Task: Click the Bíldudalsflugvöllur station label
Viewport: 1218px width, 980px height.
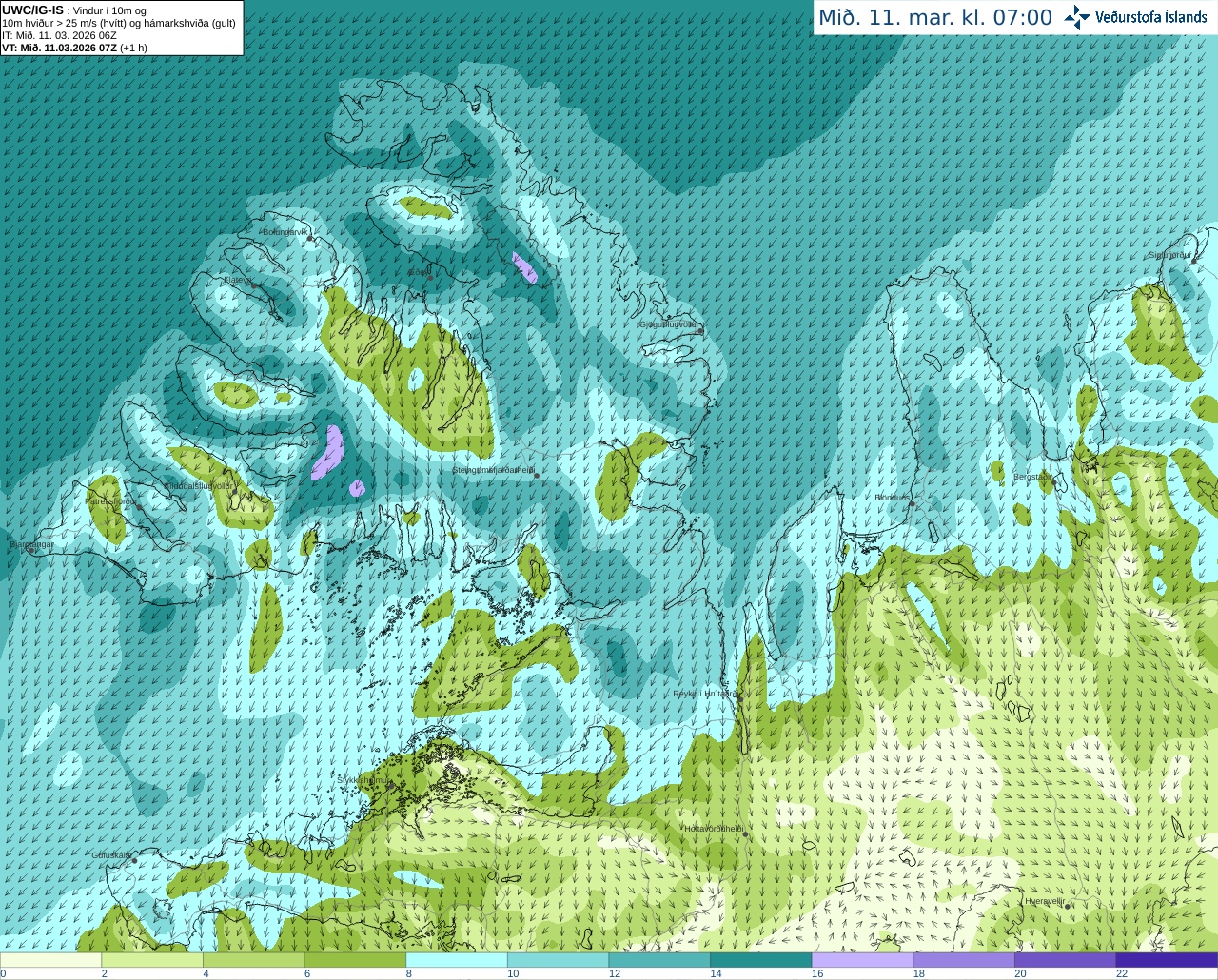Action: pyautogui.click(x=200, y=485)
